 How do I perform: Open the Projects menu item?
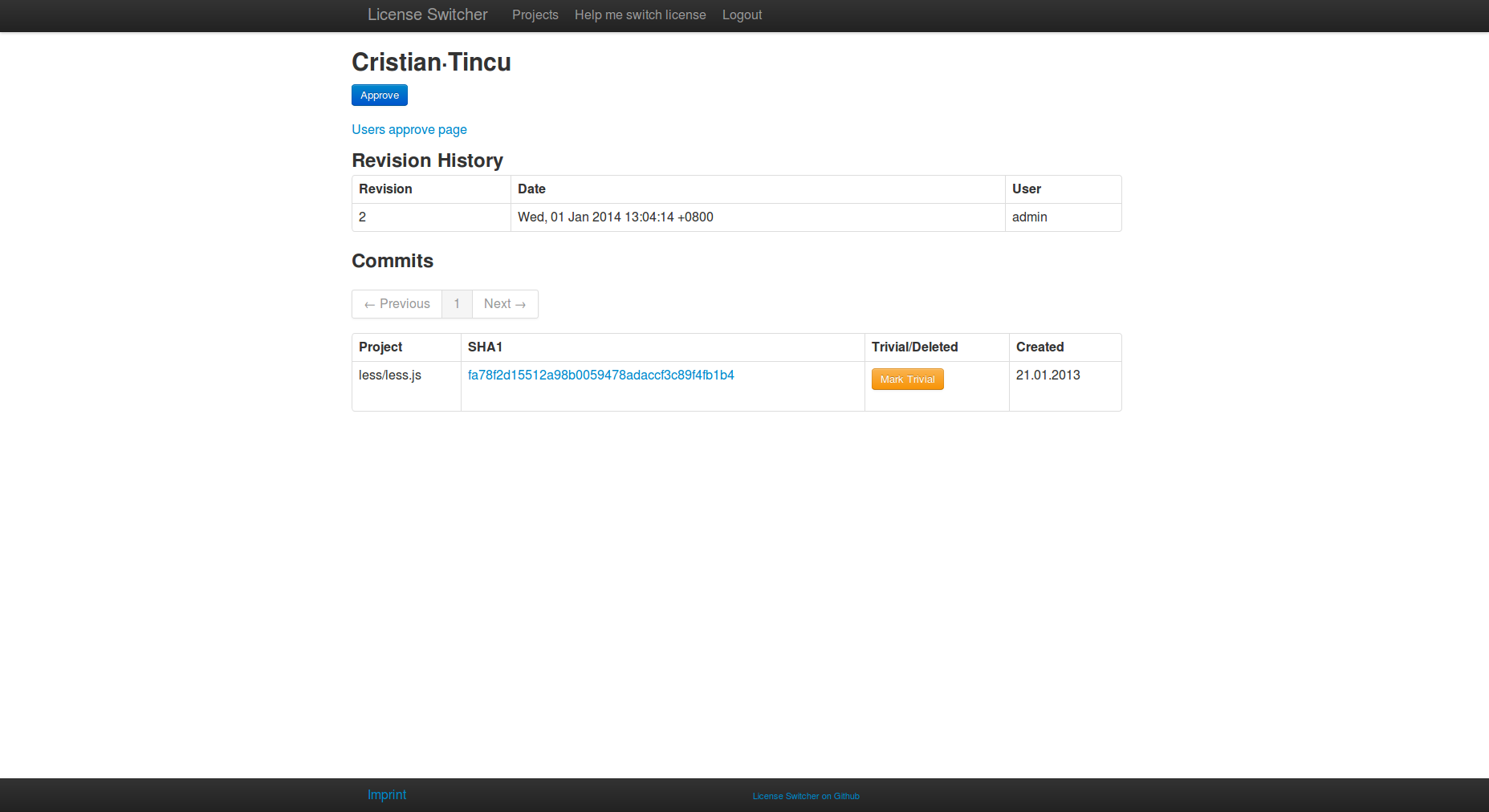click(535, 15)
